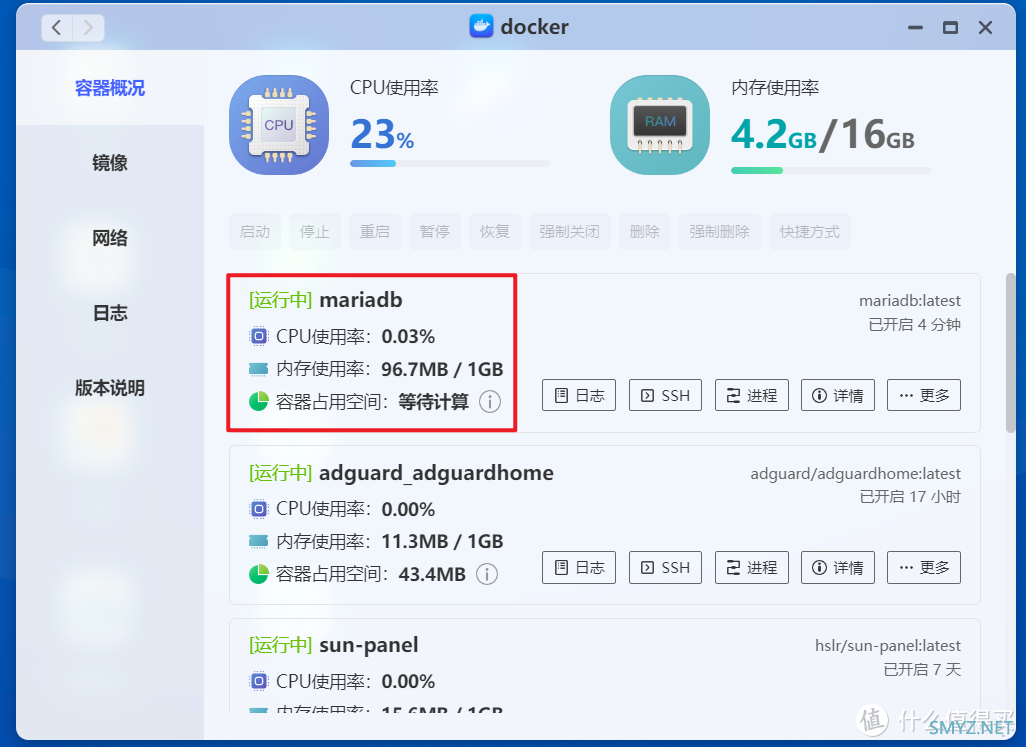
Task: Select the adguard_adguardhome container name
Action: (x=436, y=473)
